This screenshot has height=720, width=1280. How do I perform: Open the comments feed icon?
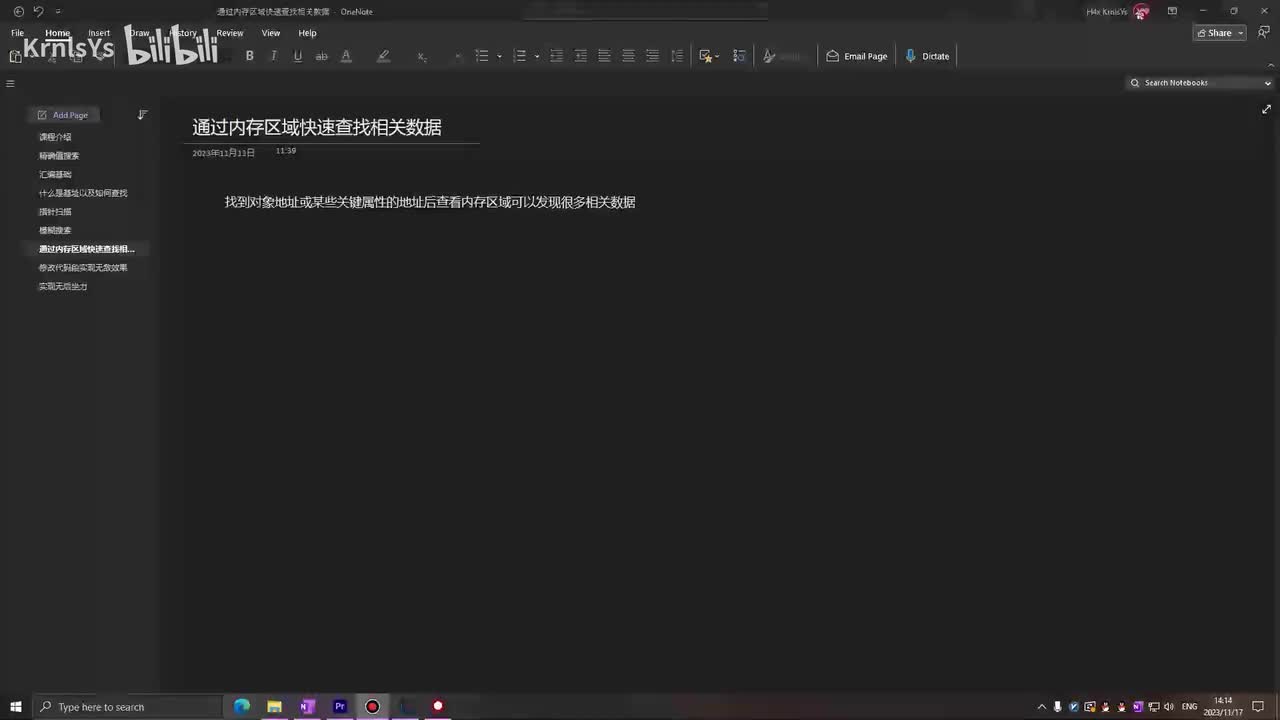click(1264, 33)
